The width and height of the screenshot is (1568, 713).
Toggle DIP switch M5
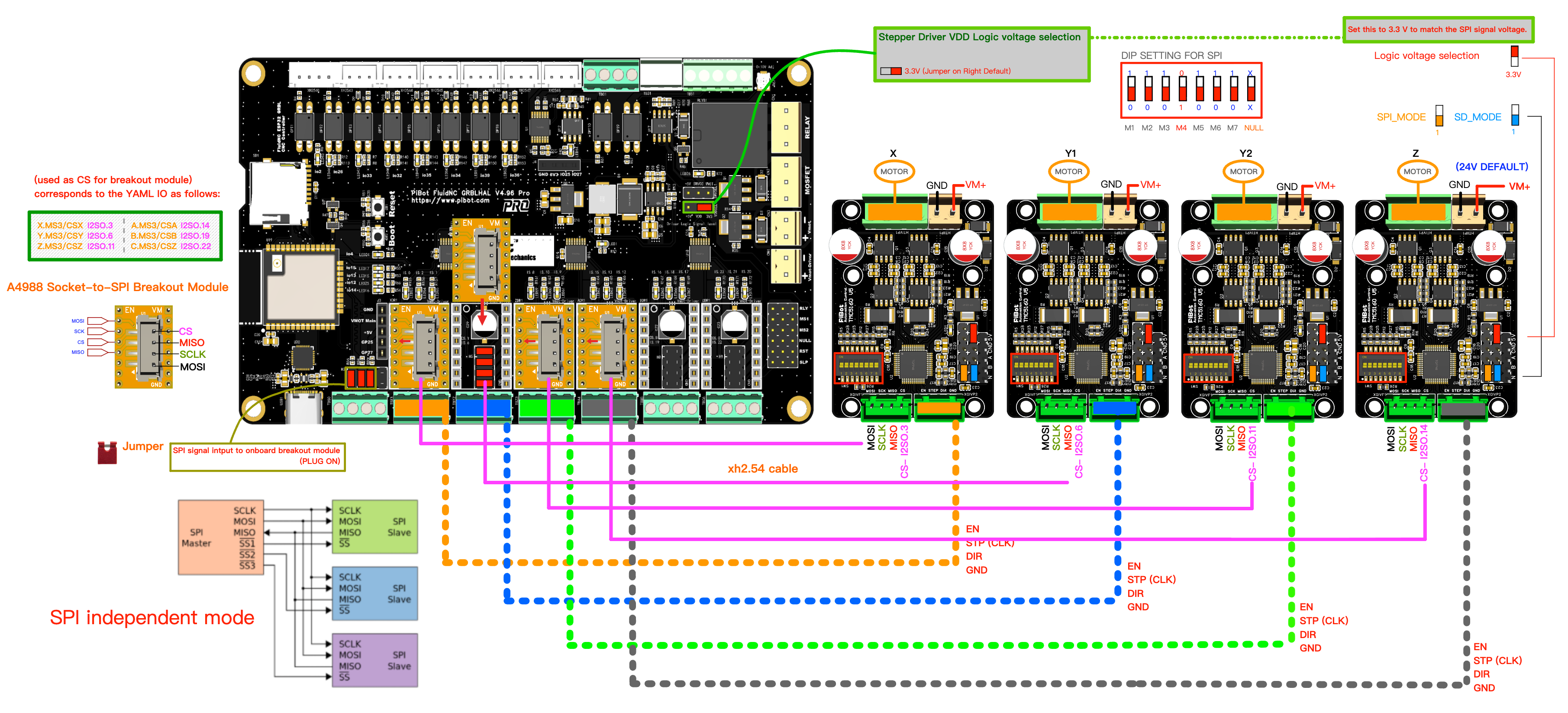(1199, 89)
